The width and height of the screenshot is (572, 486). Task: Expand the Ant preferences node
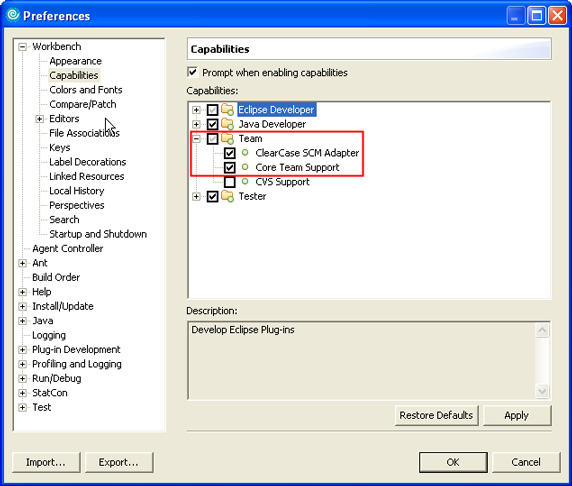pos(23,263)
